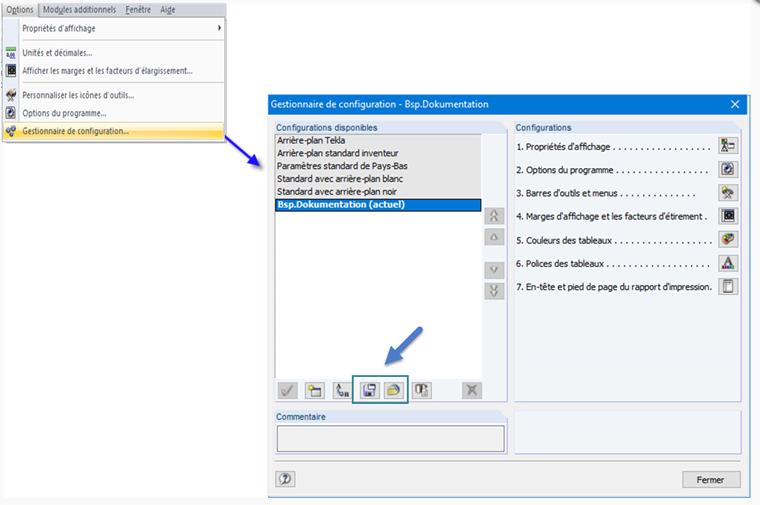The height and width of the screenshot is (505, 760).
Task: Open the Options menu
Action: [x=20, y=10]
